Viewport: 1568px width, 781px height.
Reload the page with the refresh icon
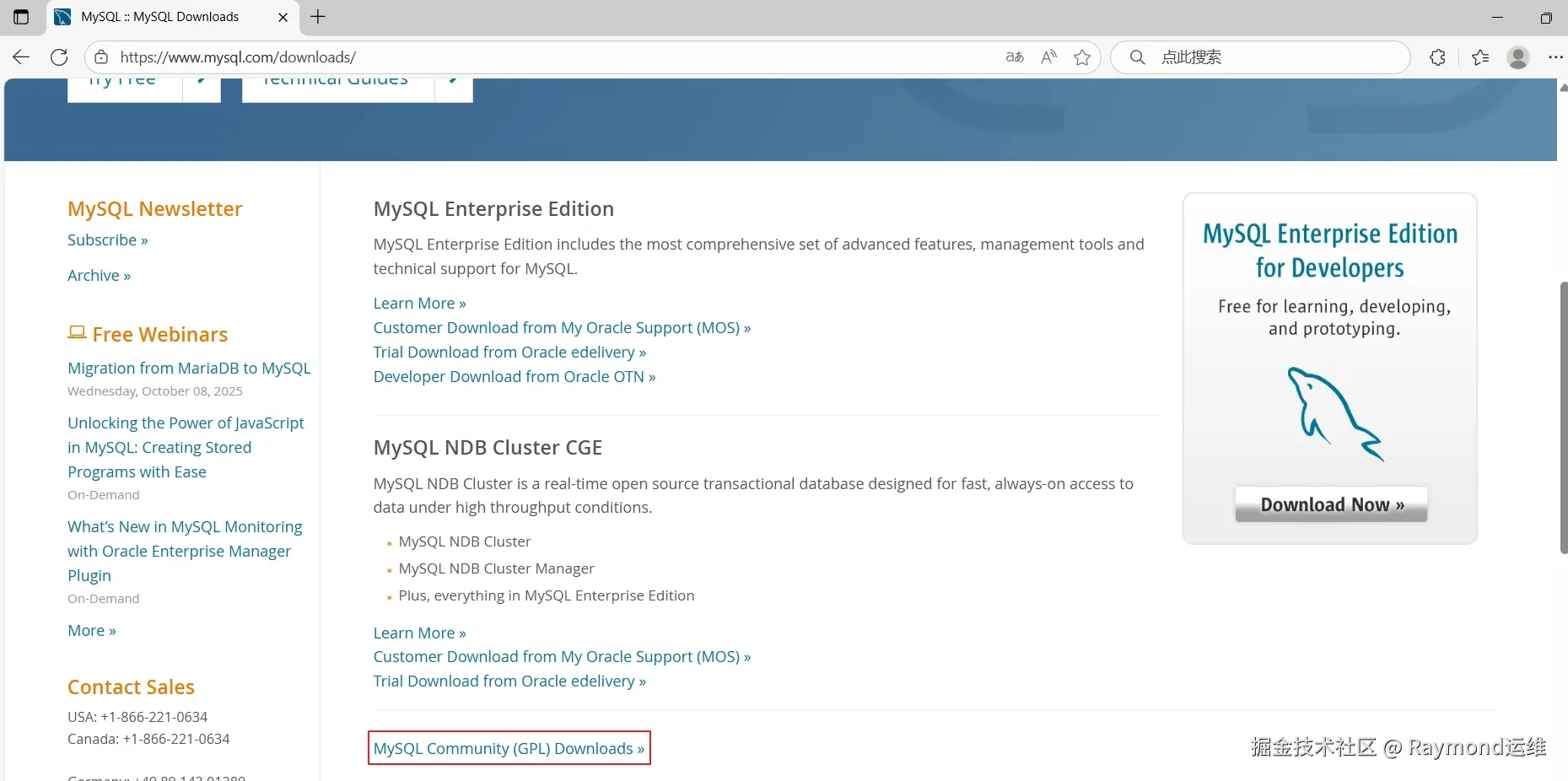[x=59, y=57]
